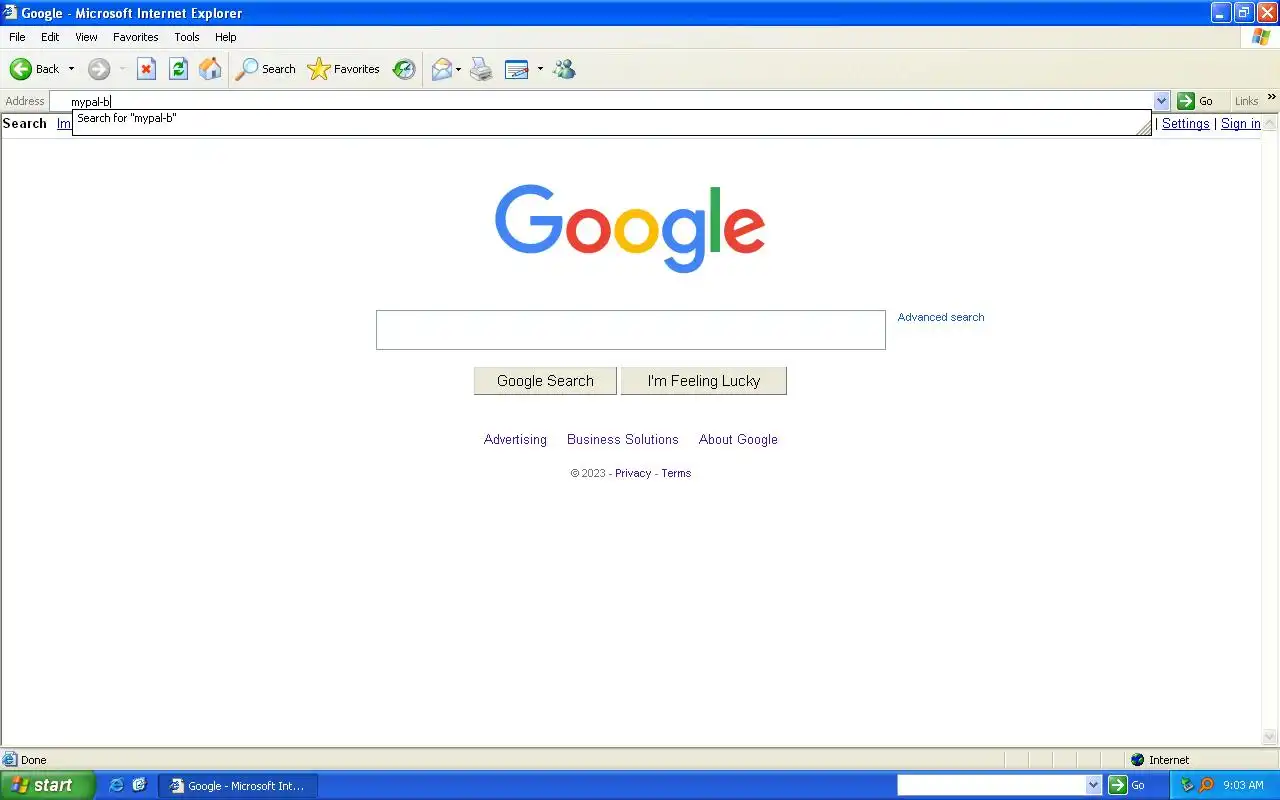Open the Back history dropdown arrow

pyautogui.click(x=71, y=69)
